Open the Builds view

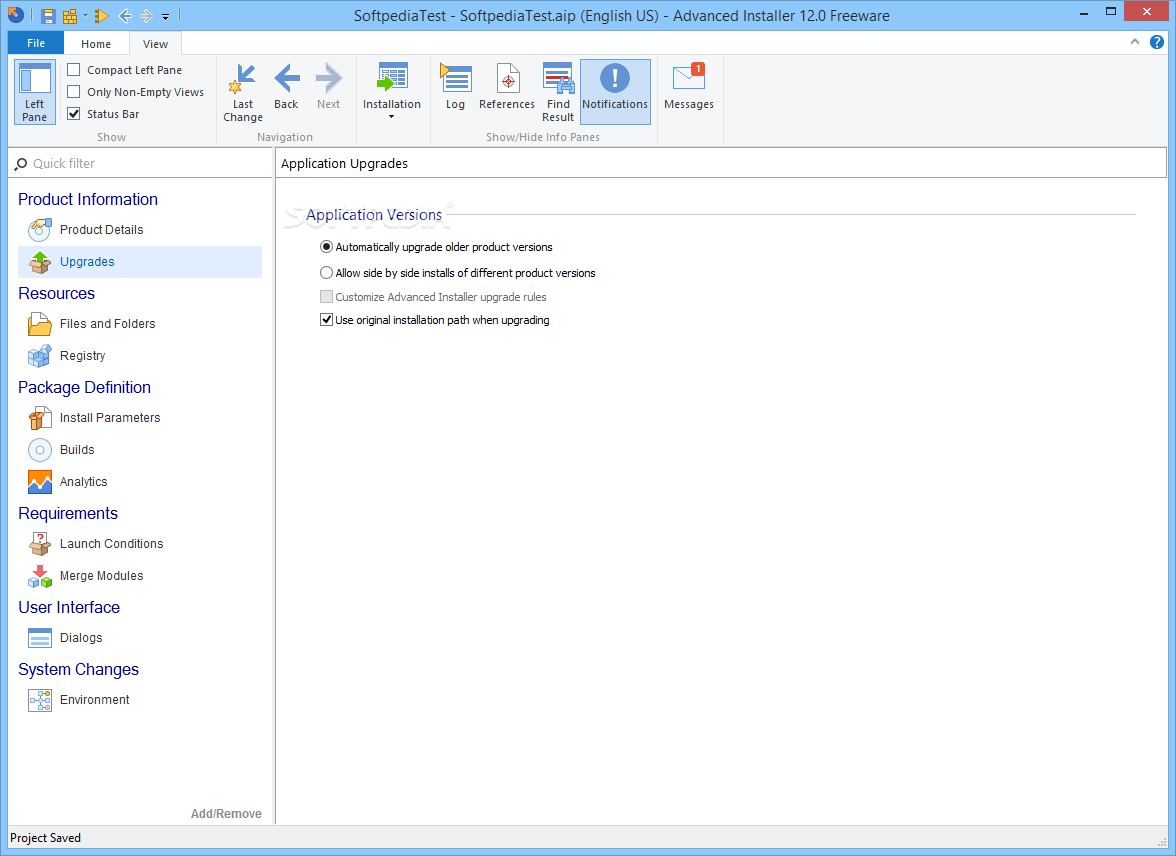[140, 449]
